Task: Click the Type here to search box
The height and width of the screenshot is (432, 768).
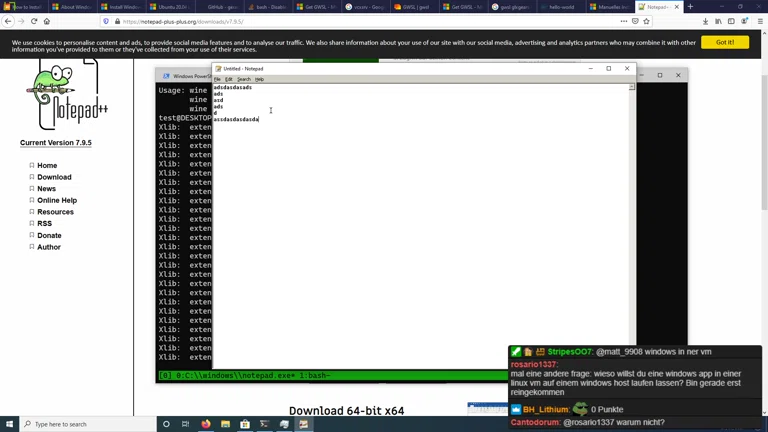Action: pyautogui.click(x=85, y=424)
